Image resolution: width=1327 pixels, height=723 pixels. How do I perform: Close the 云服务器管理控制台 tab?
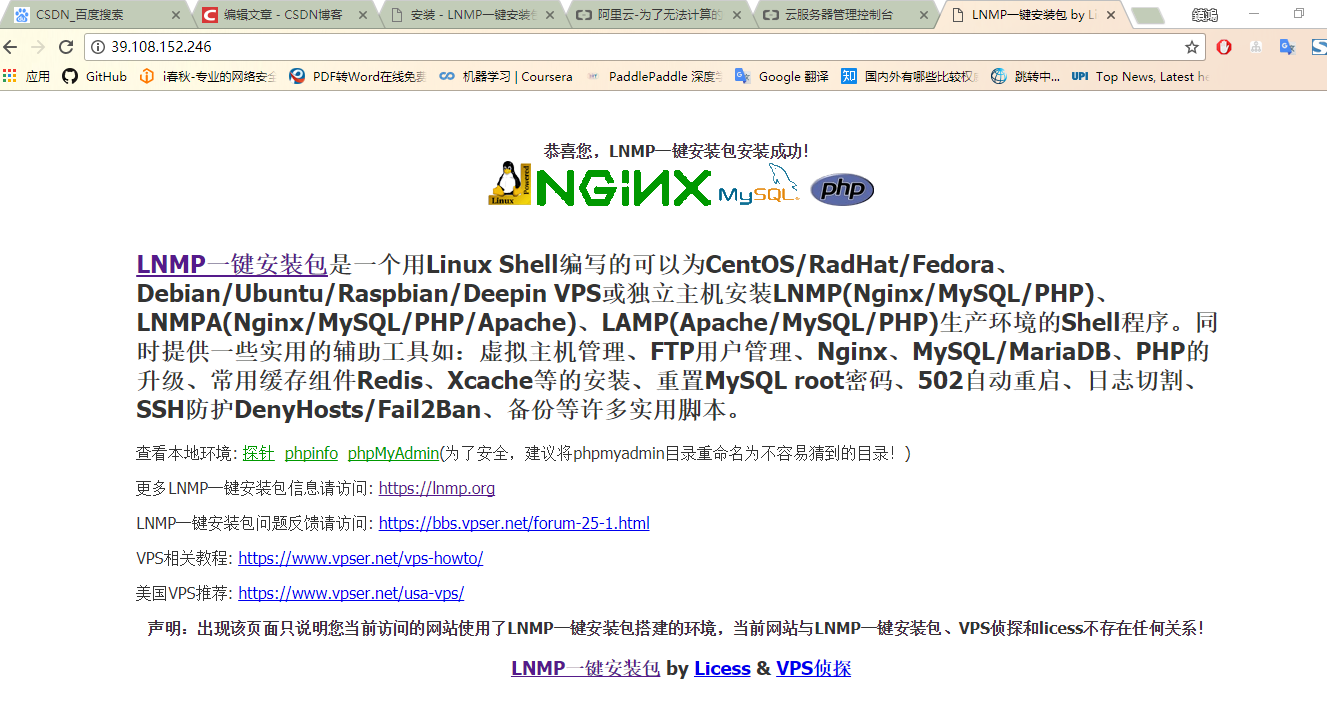(926, 15)
